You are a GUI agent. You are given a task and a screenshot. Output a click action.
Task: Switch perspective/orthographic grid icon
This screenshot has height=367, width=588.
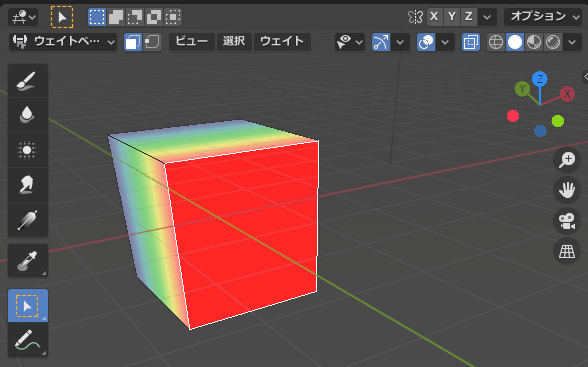pyautogui.click(x=567, y=251)
